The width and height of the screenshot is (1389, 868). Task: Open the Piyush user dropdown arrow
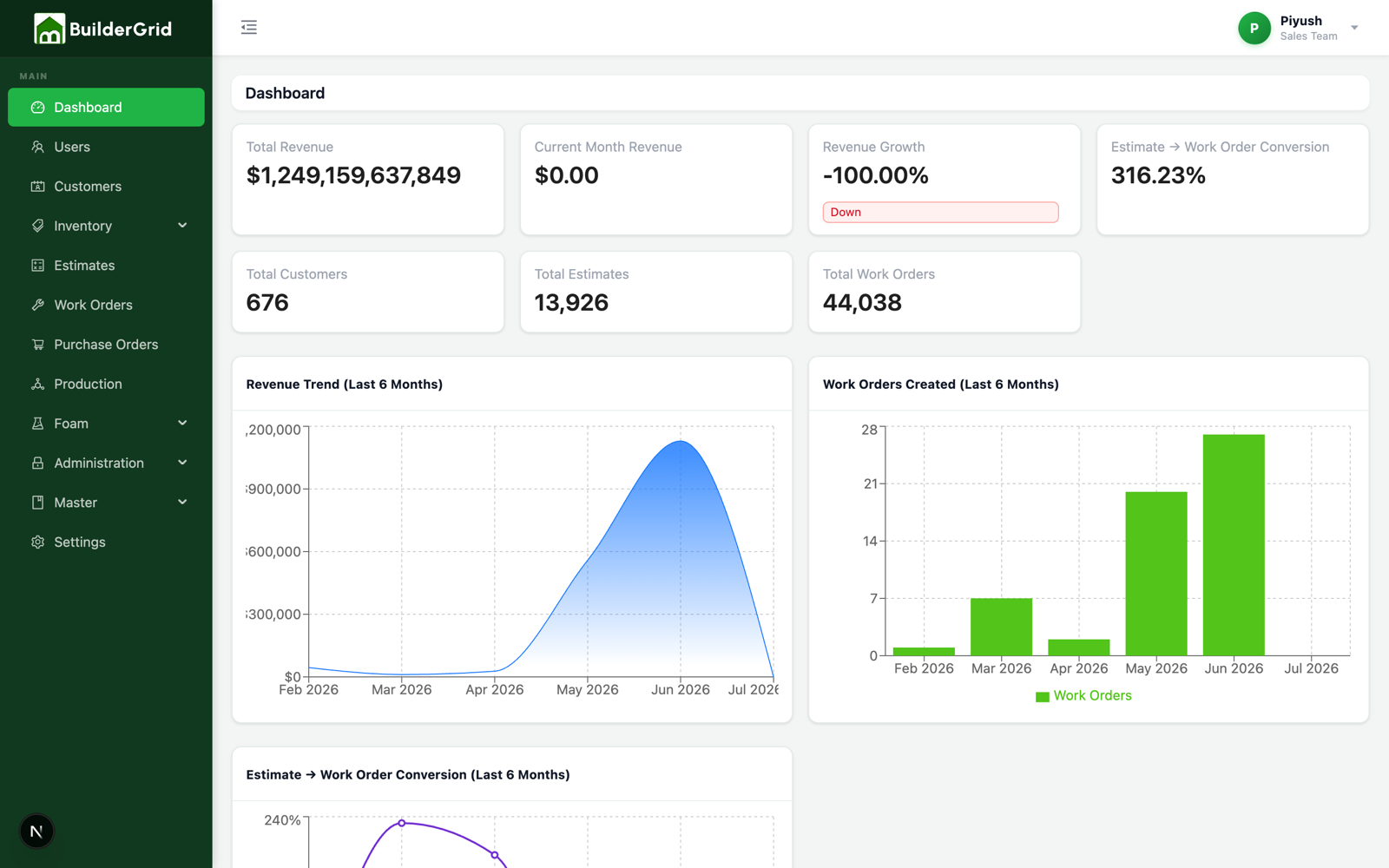(x=1354, y=28)
